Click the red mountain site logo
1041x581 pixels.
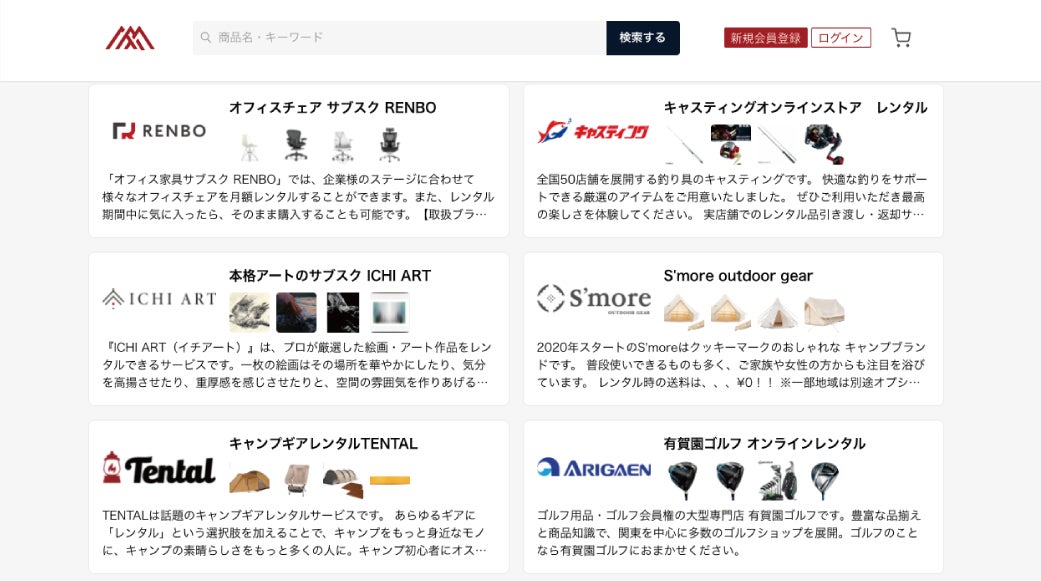coord(130,38)
